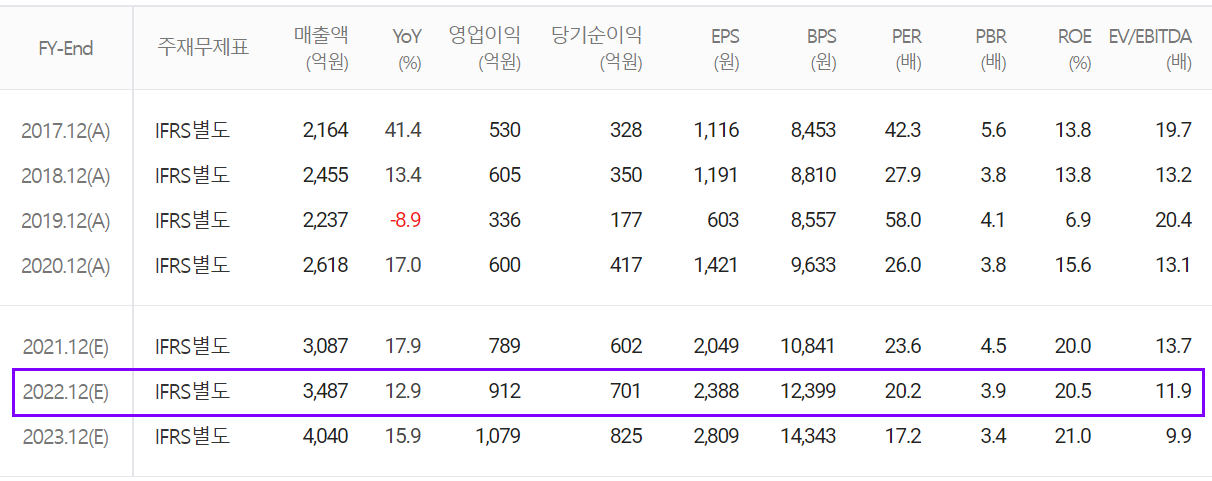Click PER value 58.0
This screenshot has height=481, width=1212.
click(903, 220)
